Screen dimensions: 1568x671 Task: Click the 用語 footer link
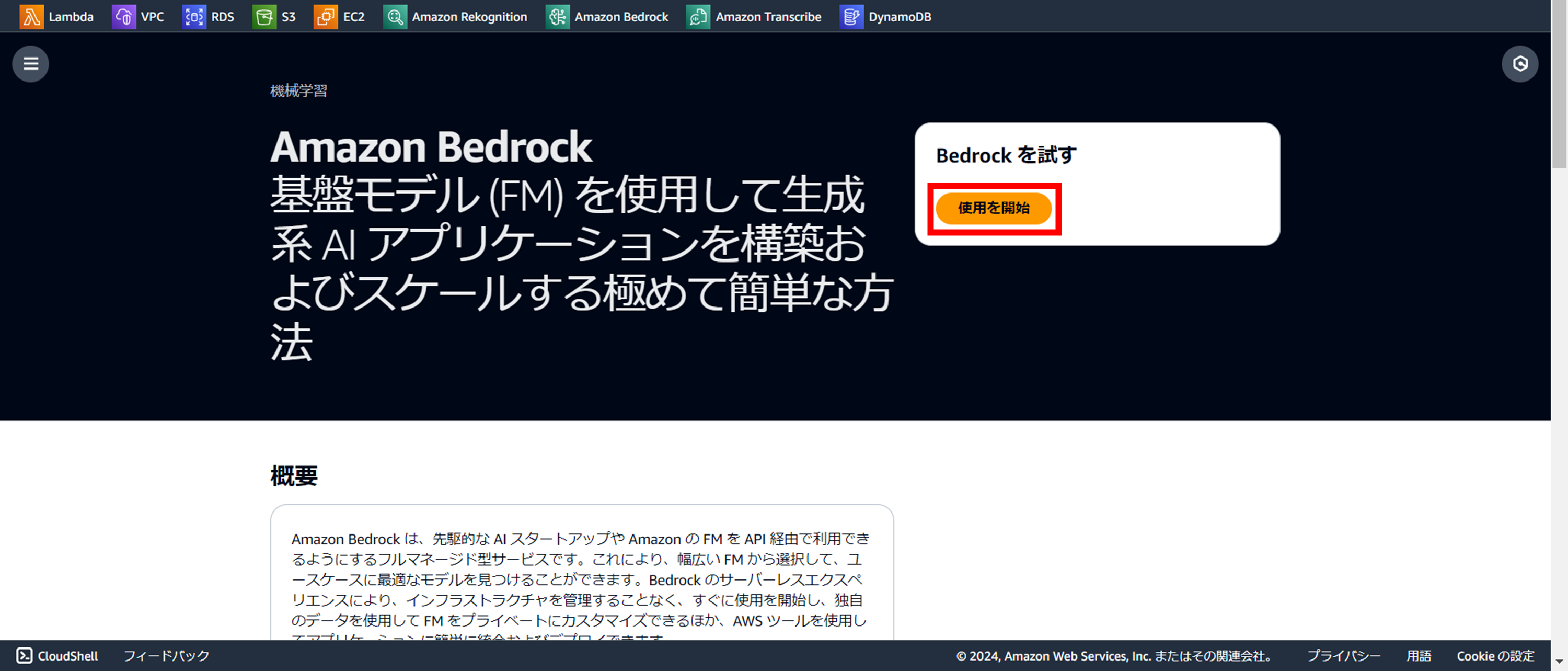[x=1419, y=656]
